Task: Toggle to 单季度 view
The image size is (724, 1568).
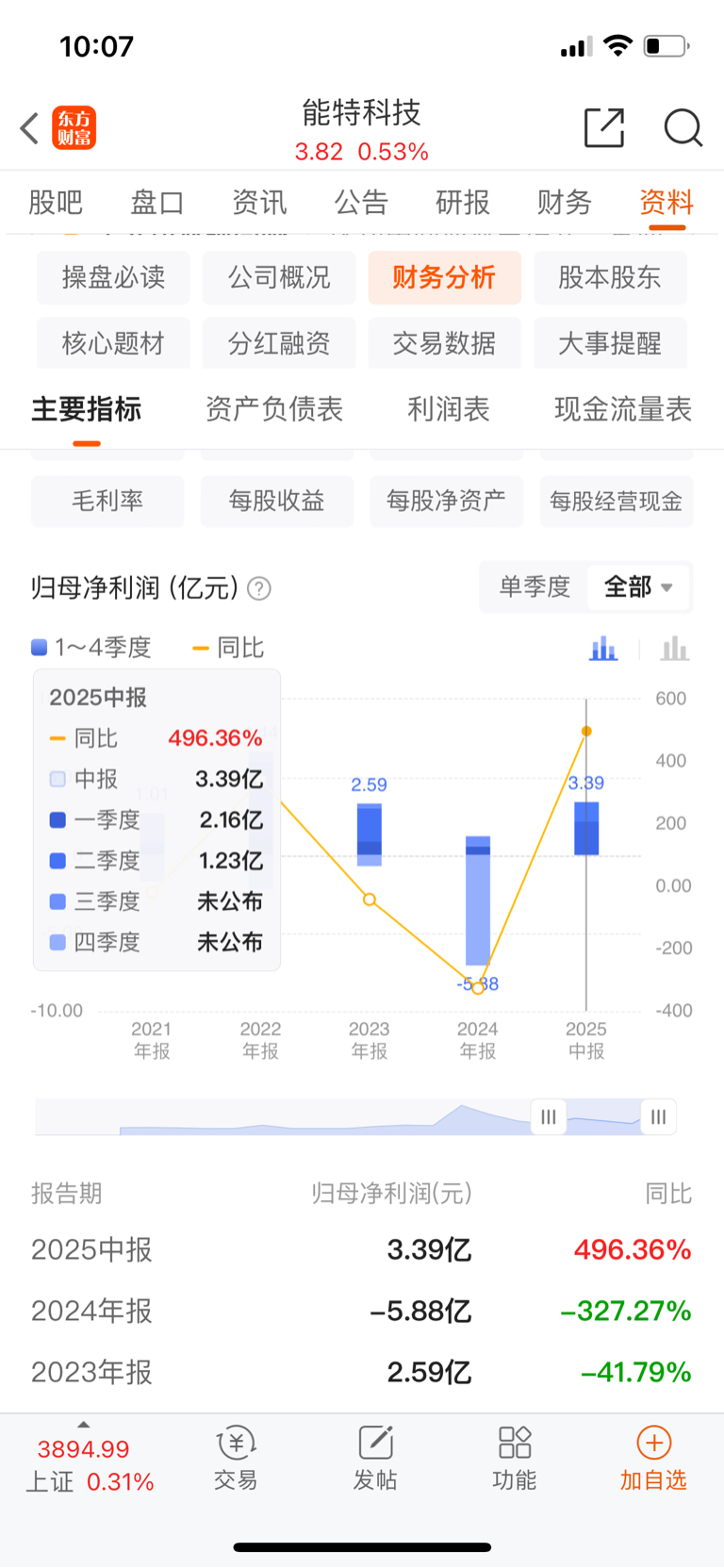Action: 535,587
